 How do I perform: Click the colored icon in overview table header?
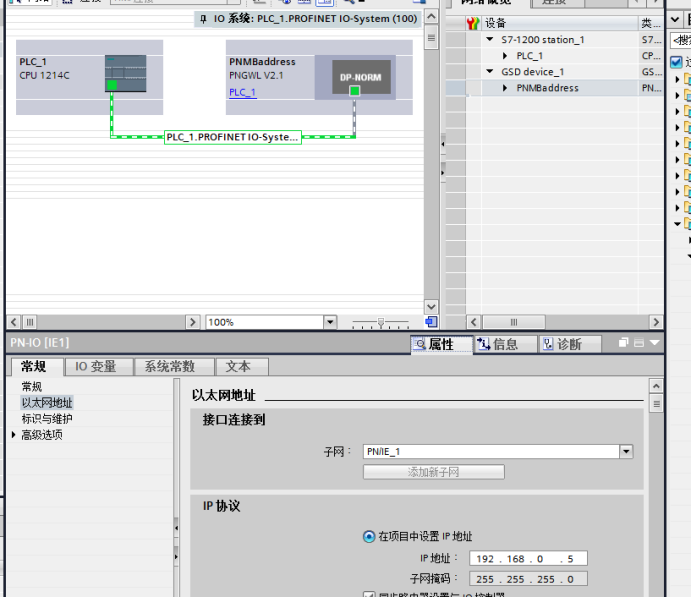(473, 23)
